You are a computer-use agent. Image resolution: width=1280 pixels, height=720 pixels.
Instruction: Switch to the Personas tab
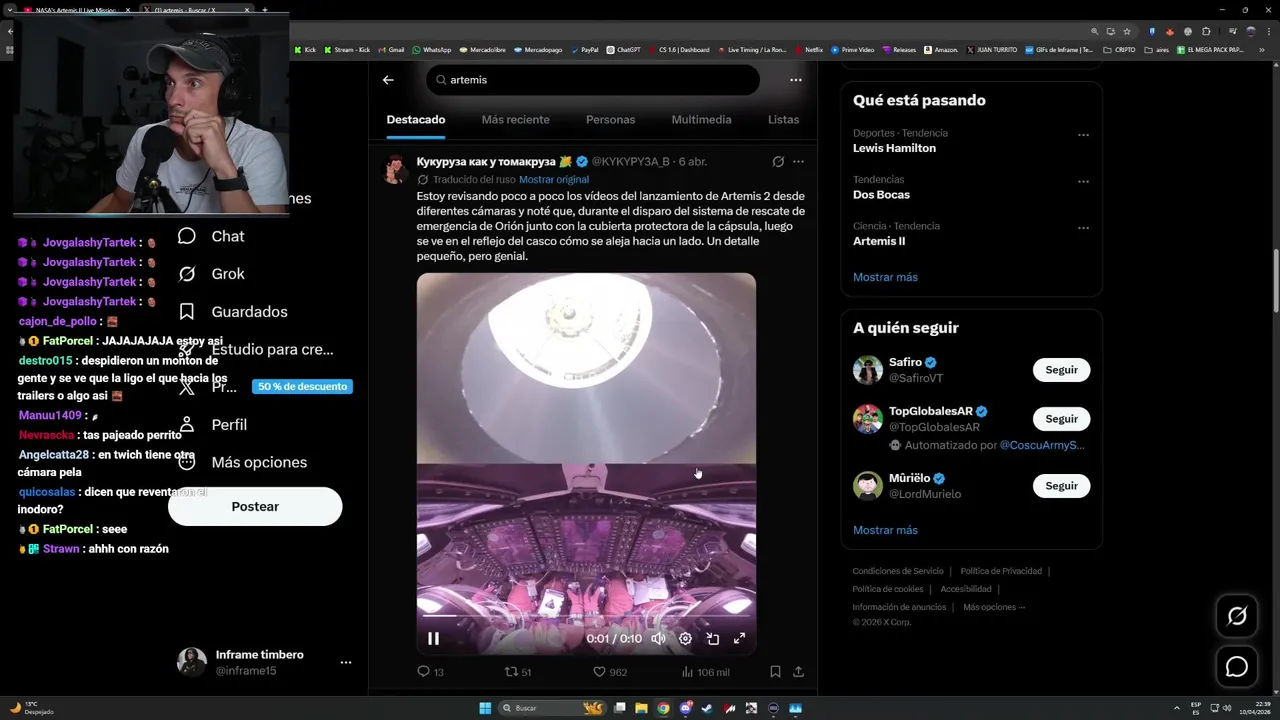(x=610, y=120)
